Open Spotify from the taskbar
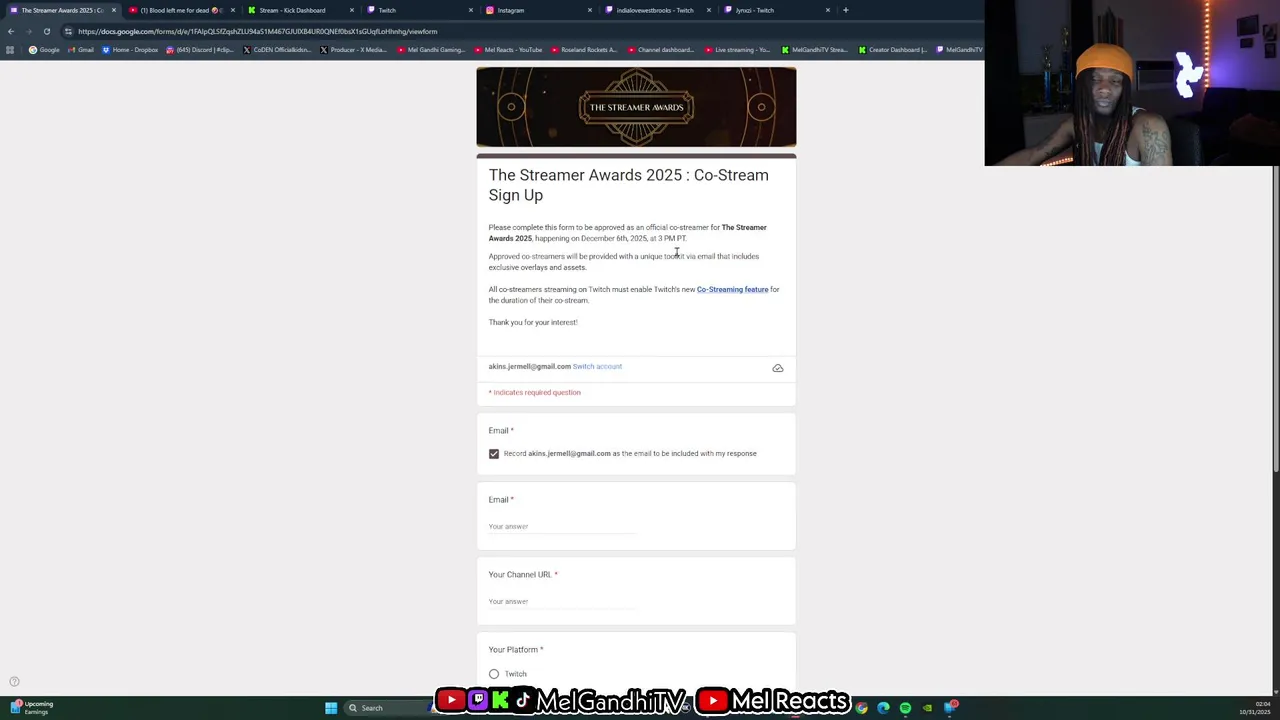Image resolution: width=1280 pixels, height=720 pixels. tap(905, 708)
